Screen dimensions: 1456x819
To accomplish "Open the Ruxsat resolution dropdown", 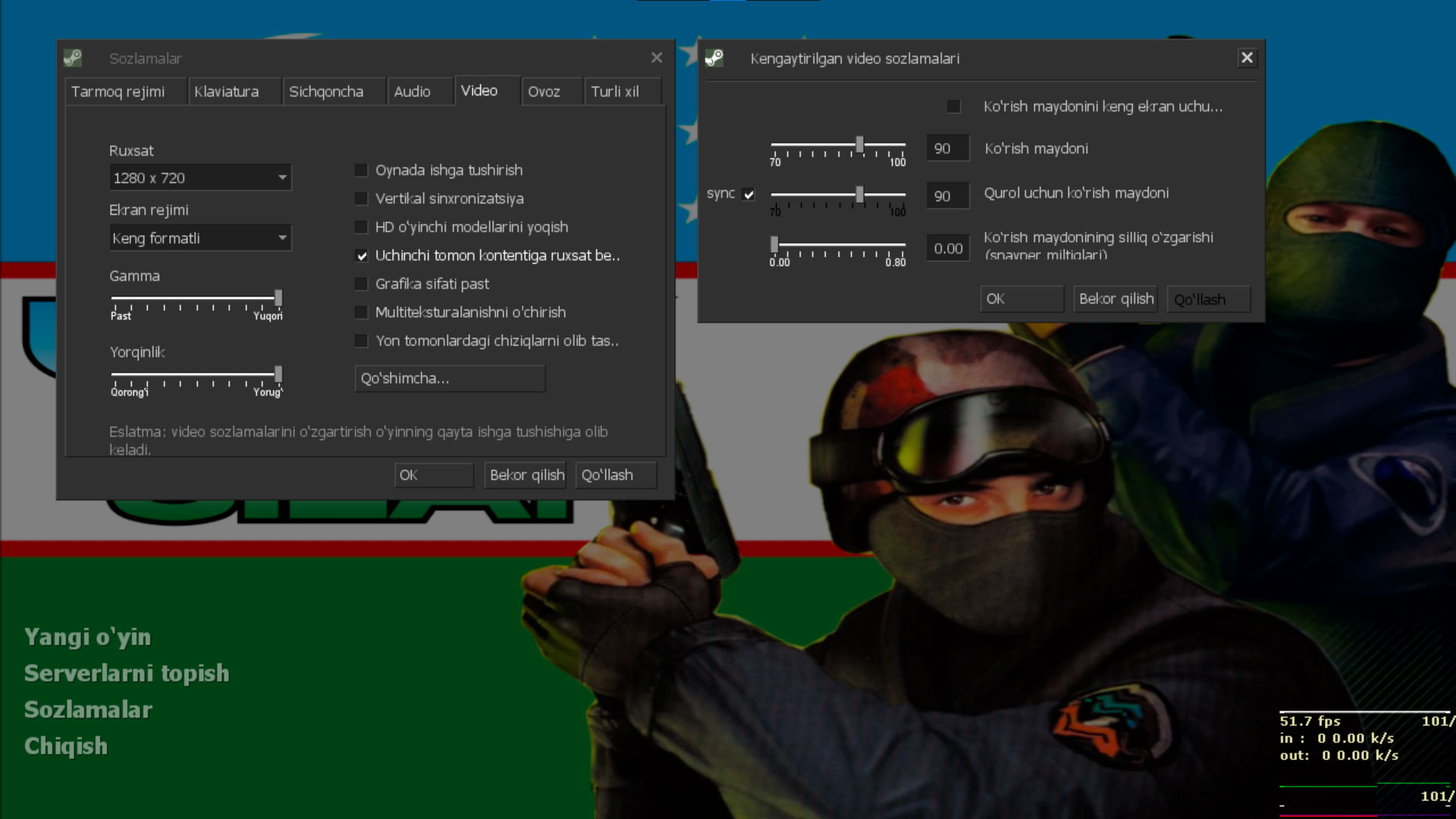I will tap(200, 177).
